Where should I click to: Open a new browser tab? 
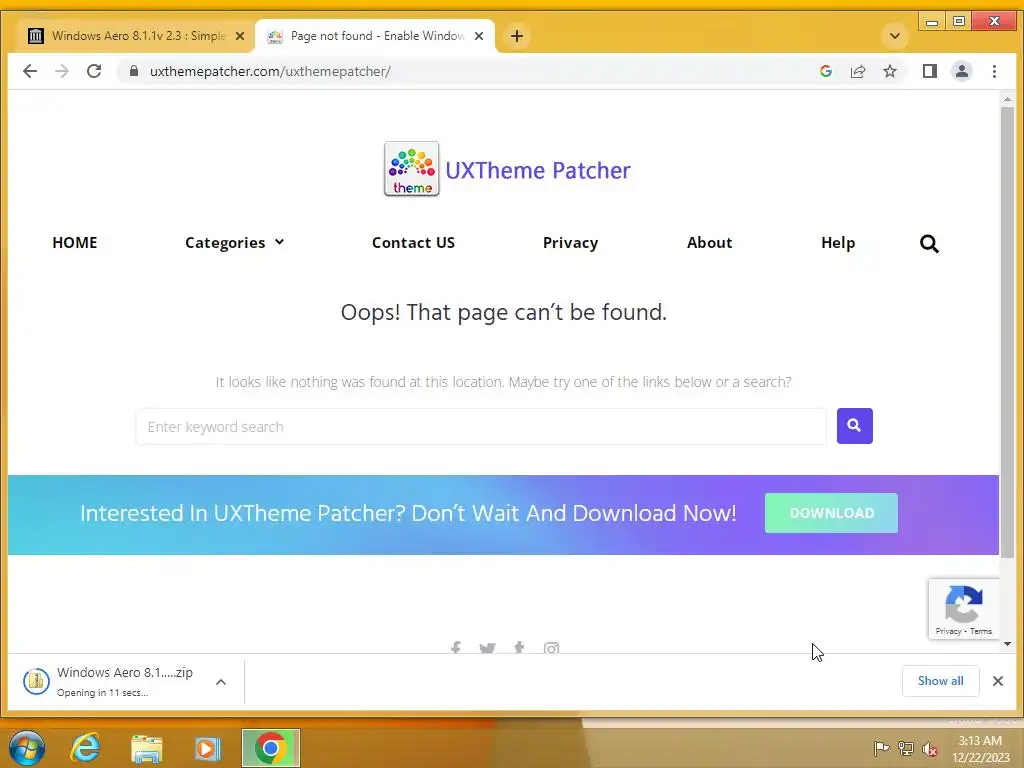click(x=517, y=36)
